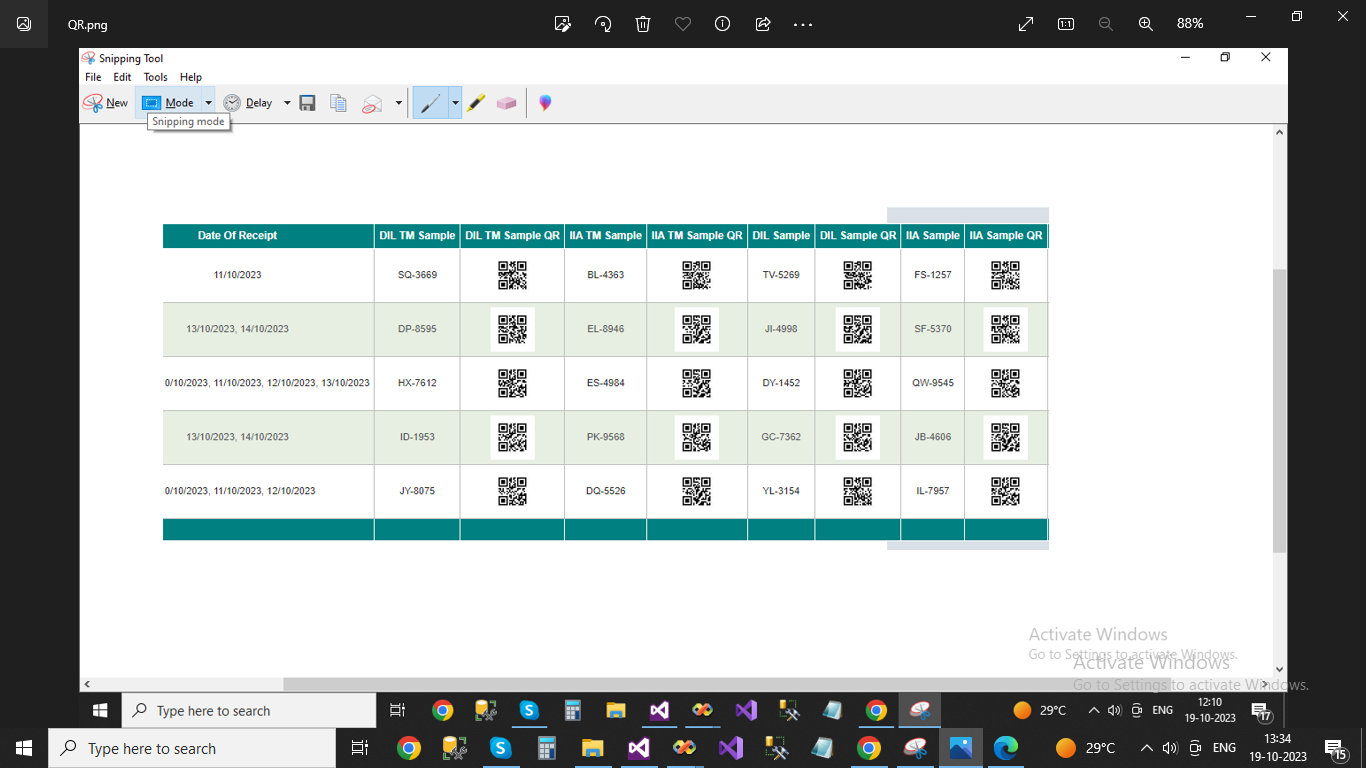Viewport: 1366px width, 768px height.
Task: Click the QR code next to JB-4606
Action: point(1005,437)
